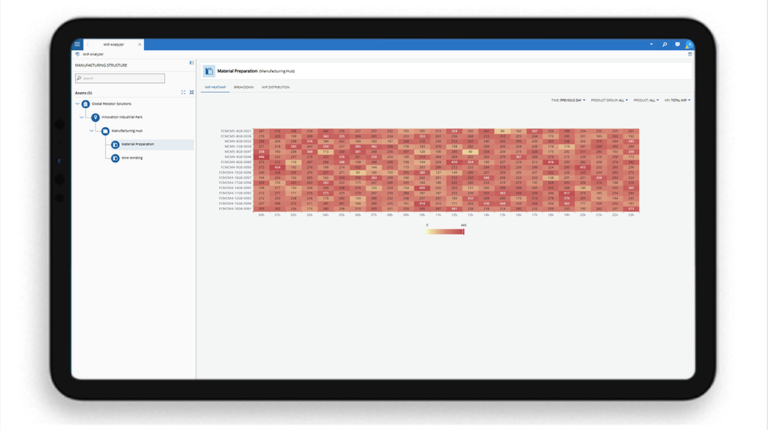Click the asset search input field
Image resolution: width=768 pixels, height=430 pixels.
(120, 78)
